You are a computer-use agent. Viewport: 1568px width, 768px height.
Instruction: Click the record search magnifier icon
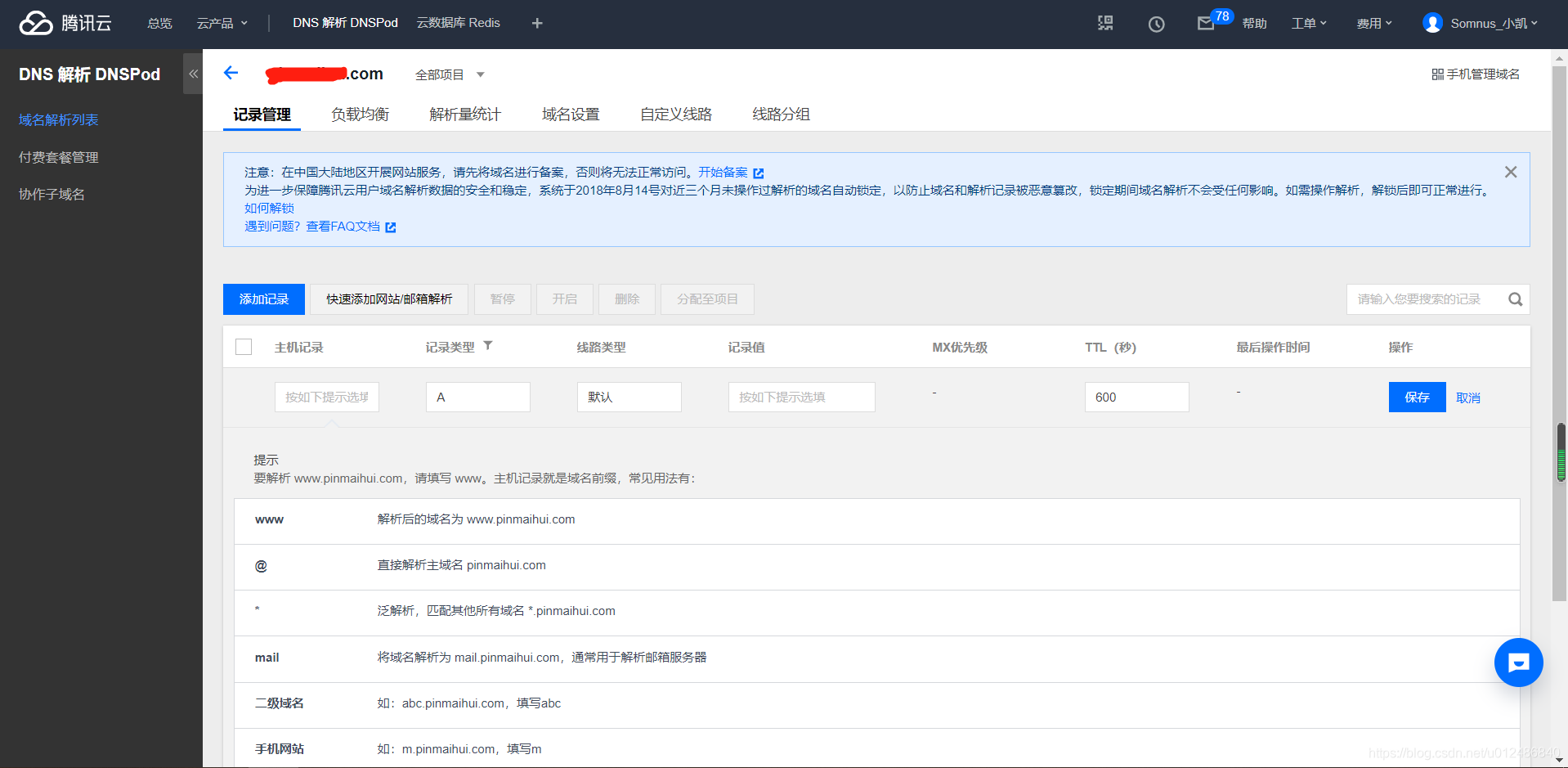[1515, 299]
